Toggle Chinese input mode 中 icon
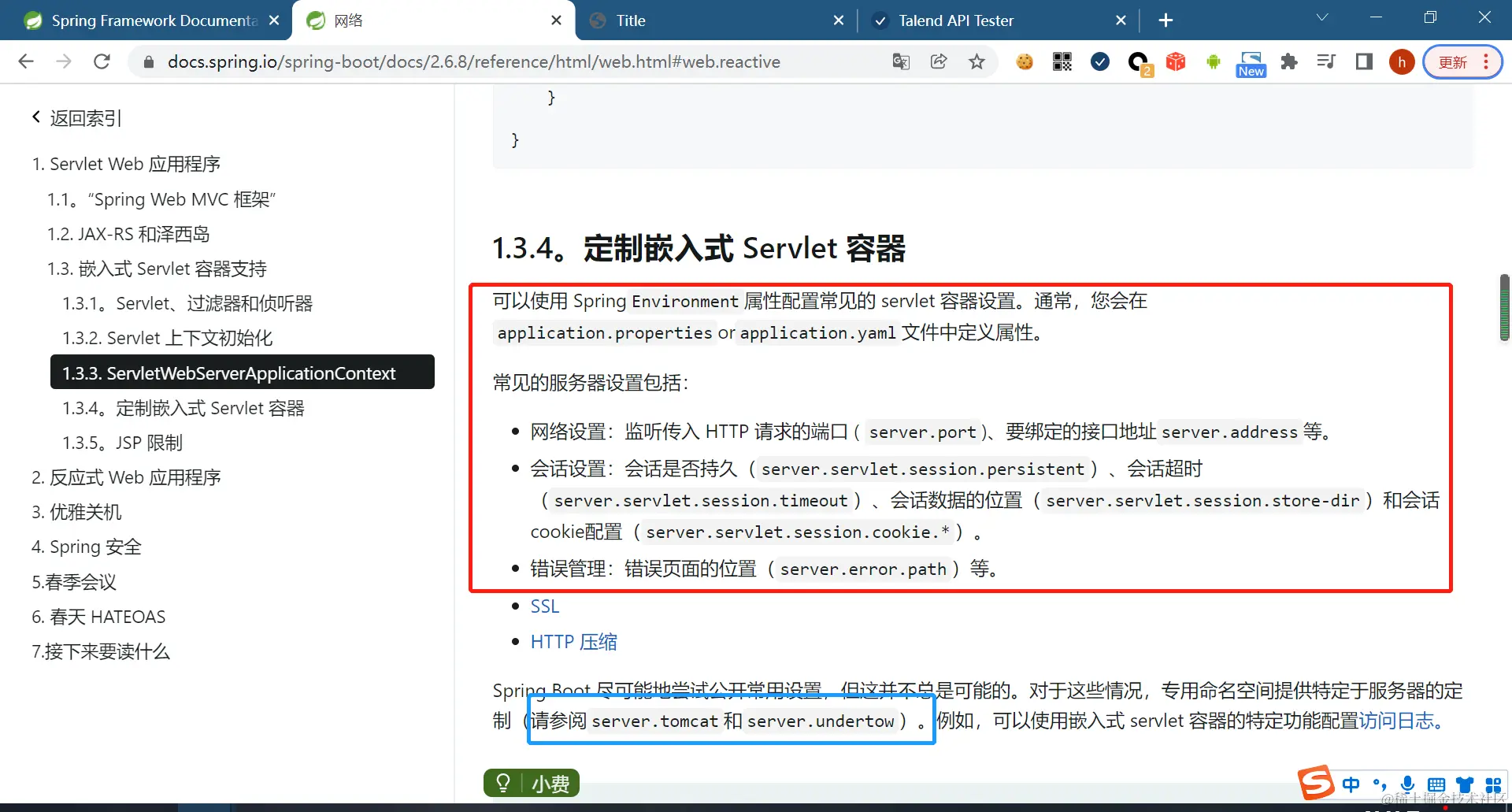This screenshot has width=1512, height=812. pyautogui.click(x=1351, y=784)
